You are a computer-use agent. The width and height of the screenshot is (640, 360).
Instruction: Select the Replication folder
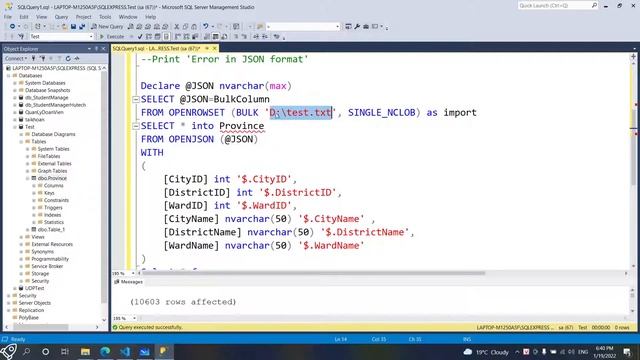pos(31,311)
